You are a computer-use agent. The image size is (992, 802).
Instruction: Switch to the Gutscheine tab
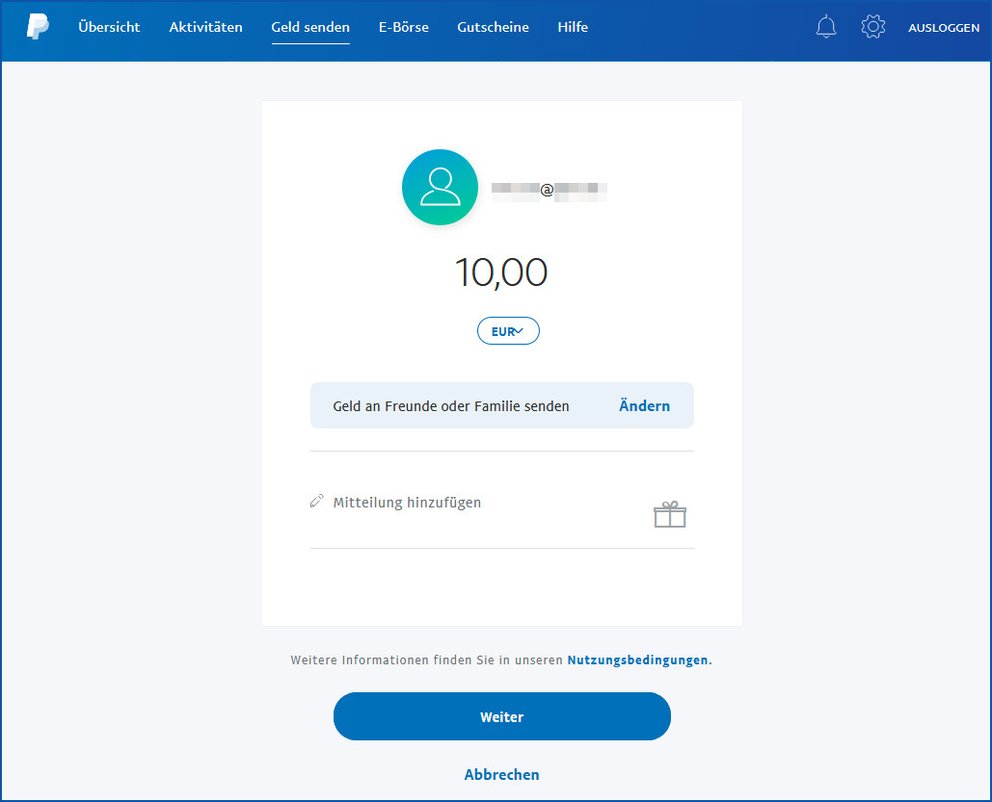[x=493, y=27]
